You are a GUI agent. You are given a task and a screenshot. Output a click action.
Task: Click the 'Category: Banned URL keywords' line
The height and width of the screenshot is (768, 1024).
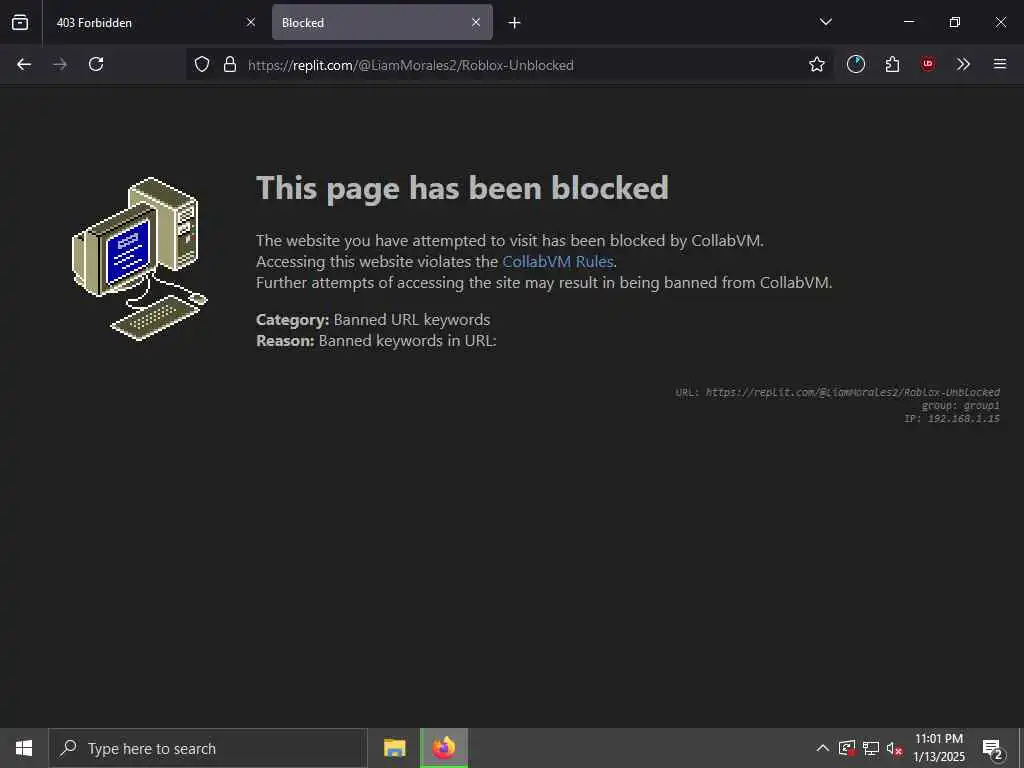point(373,320)
